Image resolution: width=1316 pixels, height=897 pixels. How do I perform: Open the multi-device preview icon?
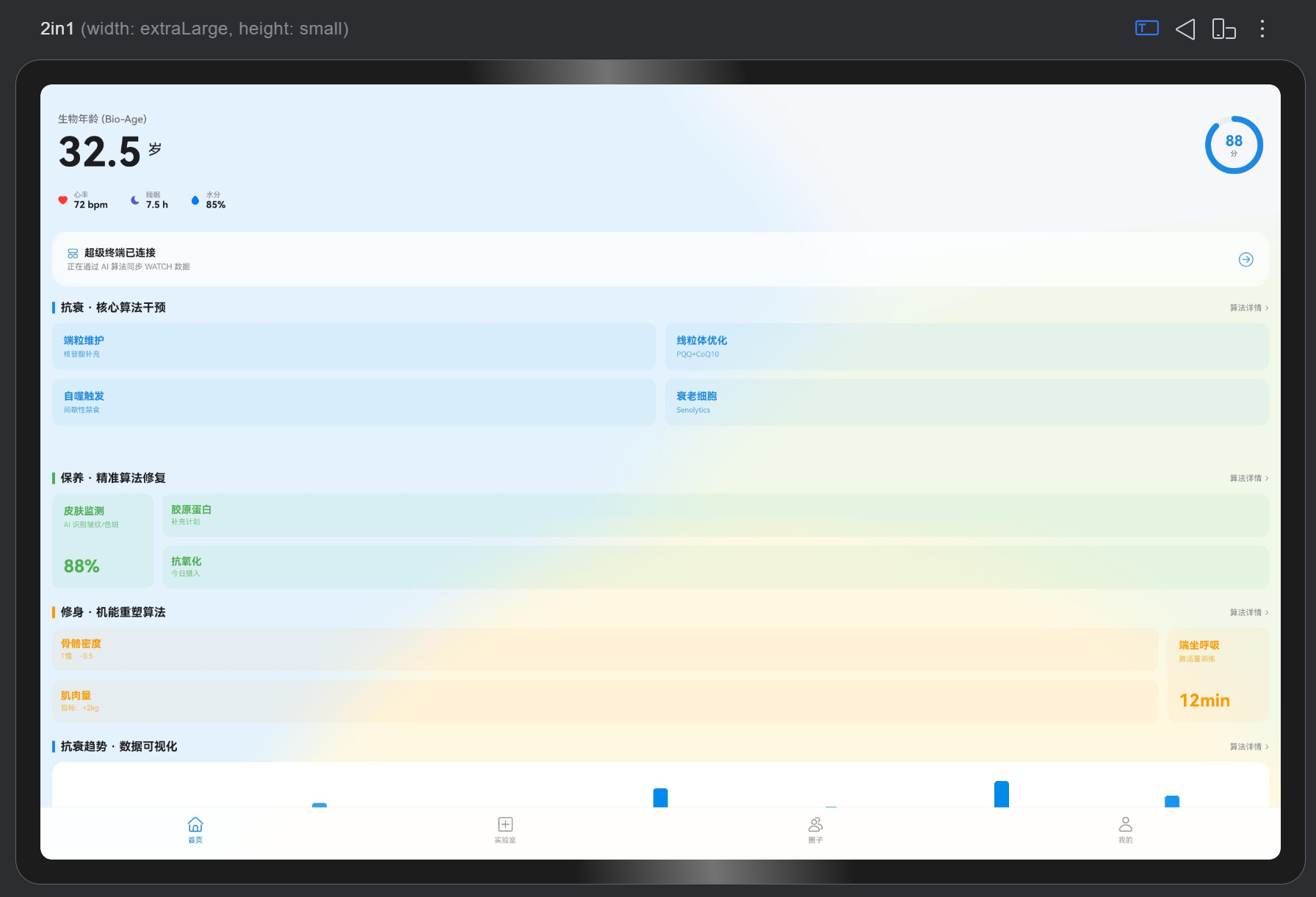(1223, 29)
